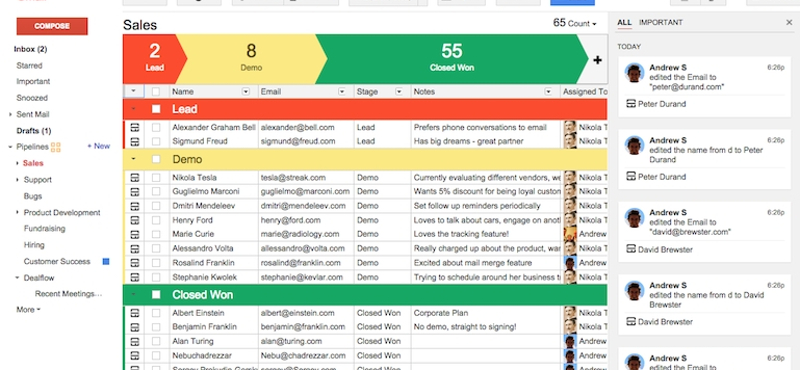Open box icon for Alessandro Volta row
The image size is (800, 370).
(135, 249)
